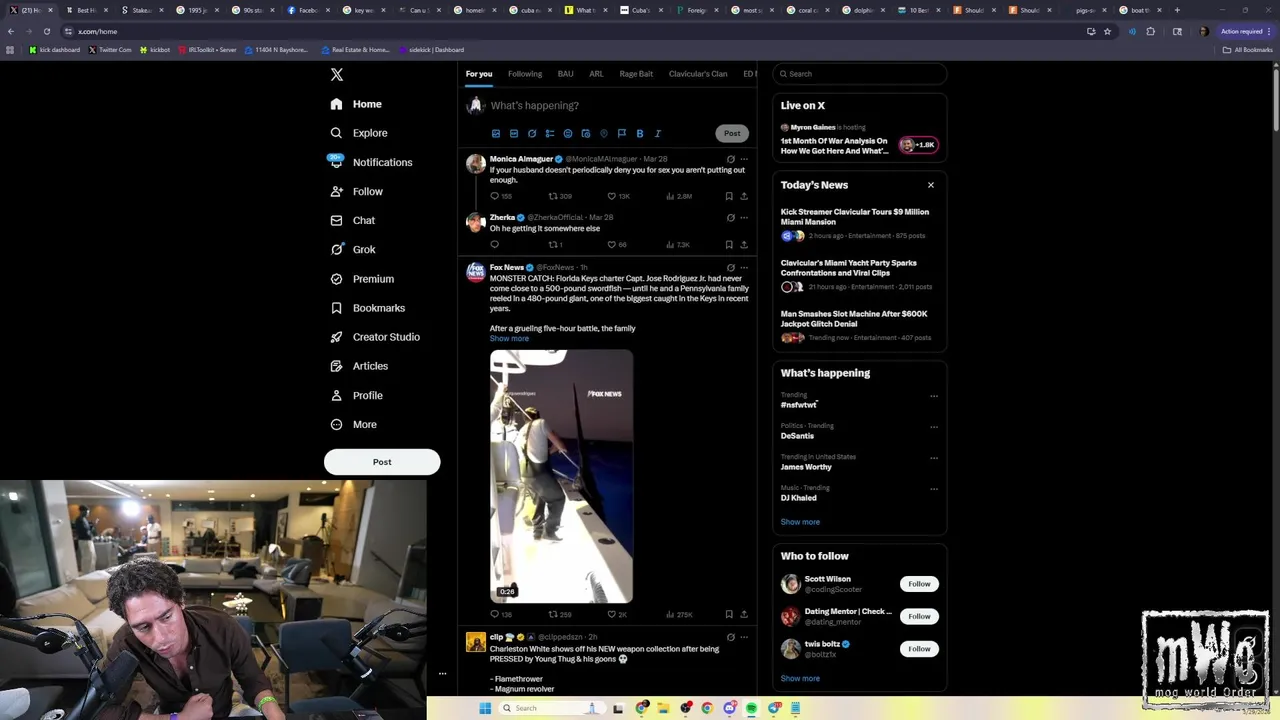The height and width of the screenshot is (720, 1280).
Task: Schedule the post with calendar icon
Action: pos(586,133)
